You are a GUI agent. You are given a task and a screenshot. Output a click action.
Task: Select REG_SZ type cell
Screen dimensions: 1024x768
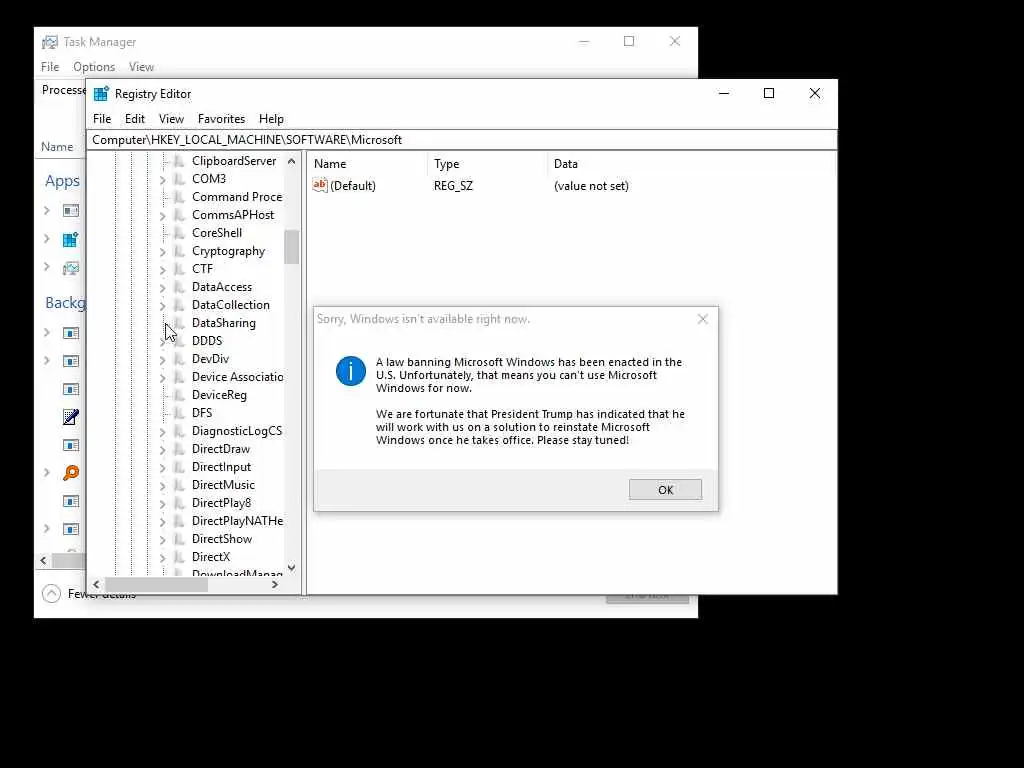coord(453,185)
